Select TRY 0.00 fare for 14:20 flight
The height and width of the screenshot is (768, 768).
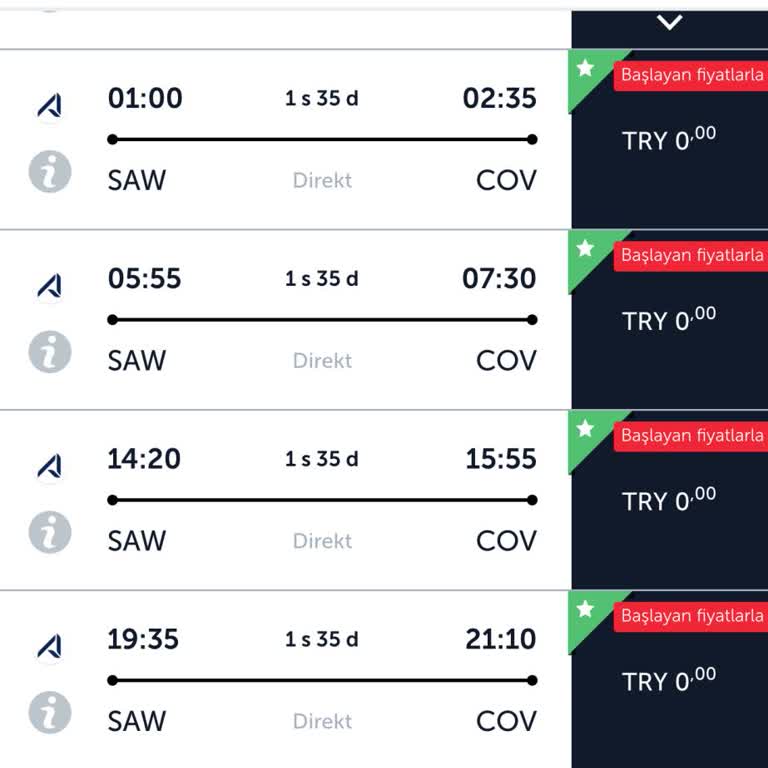tap(669, 500)
